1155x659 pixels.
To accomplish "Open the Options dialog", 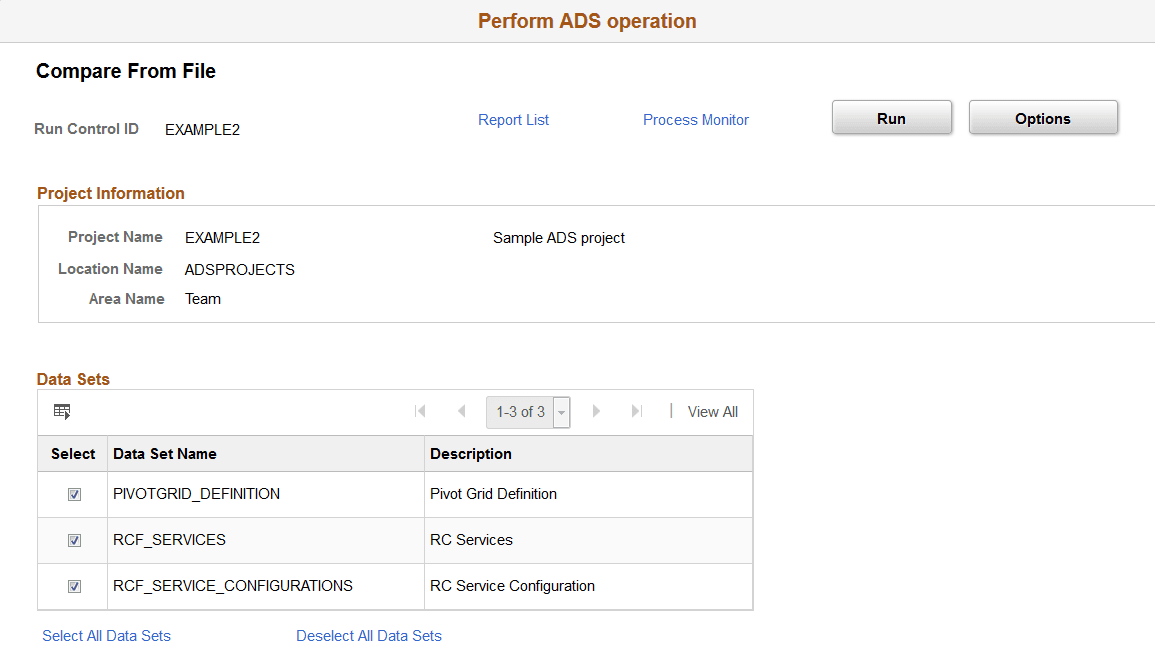I will point(1042,117).
